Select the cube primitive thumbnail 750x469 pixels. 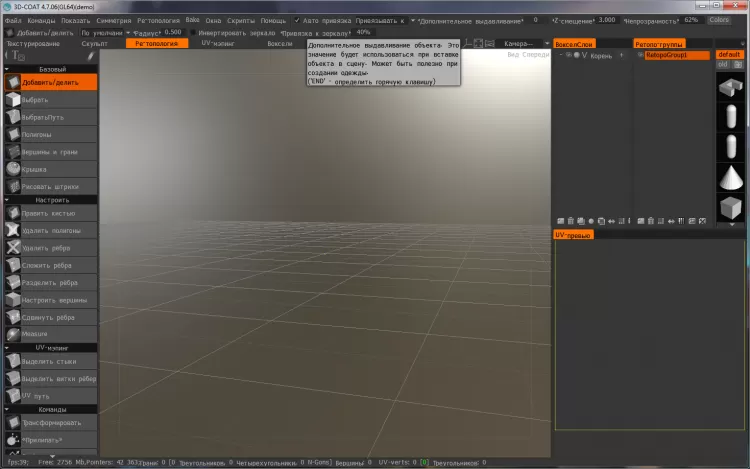731,207
